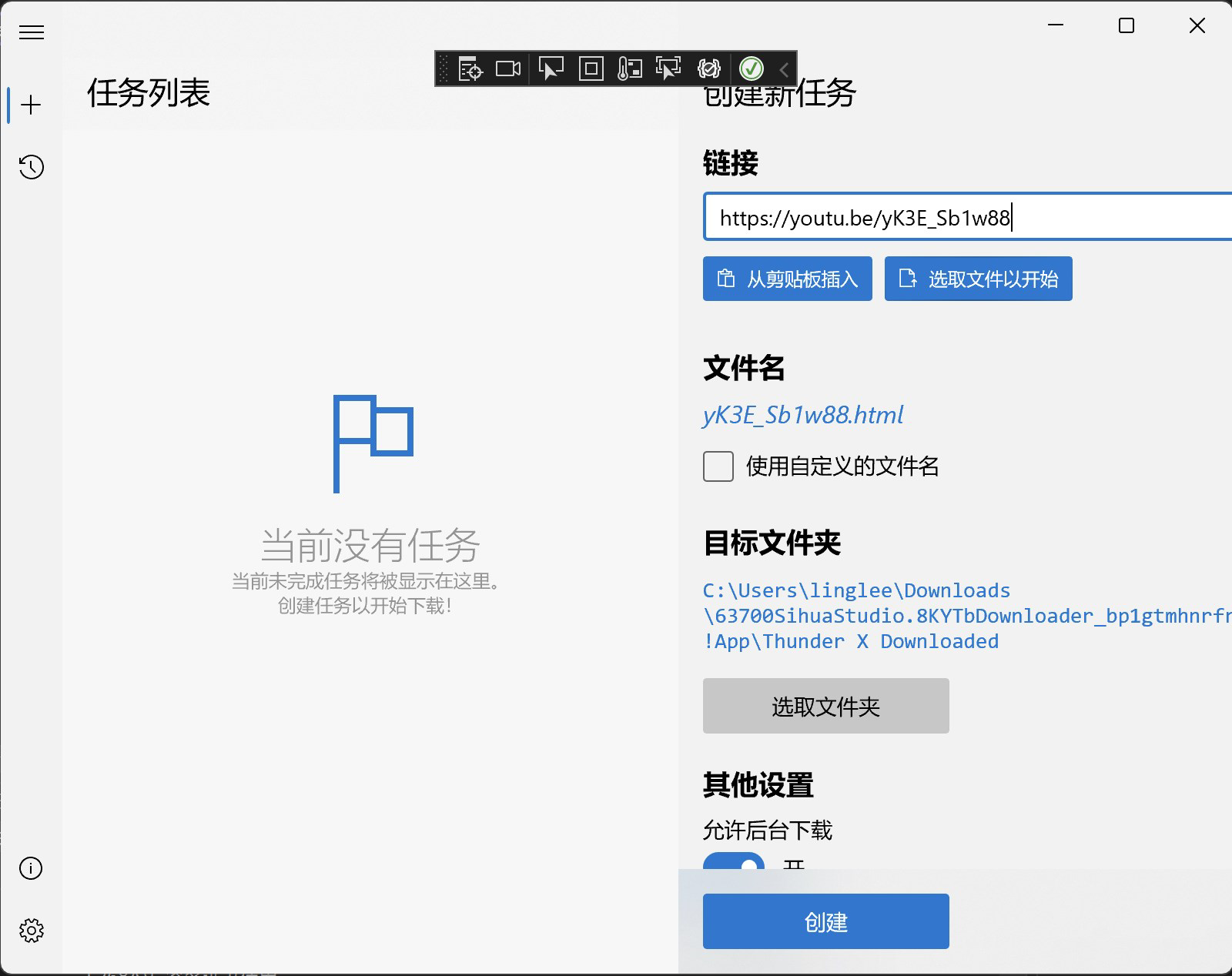Enable the 使用自定义的文件名 checkbox

pos(717,466)
